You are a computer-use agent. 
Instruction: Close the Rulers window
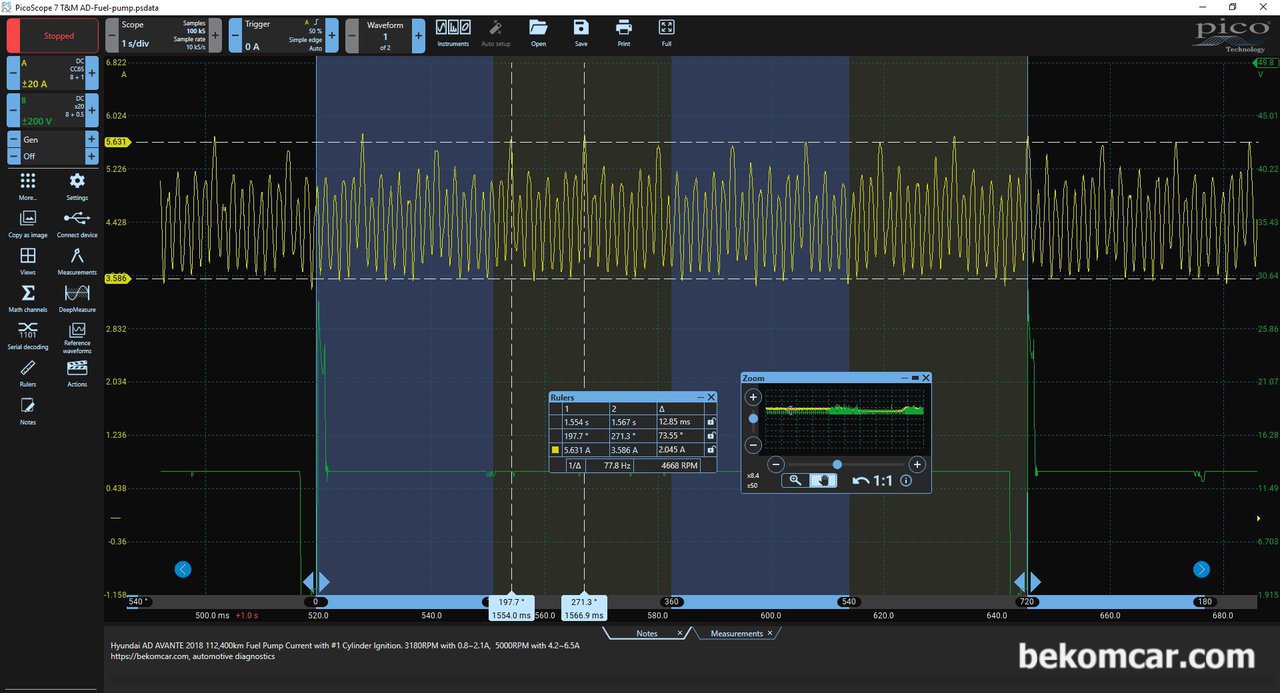point(711,397)
